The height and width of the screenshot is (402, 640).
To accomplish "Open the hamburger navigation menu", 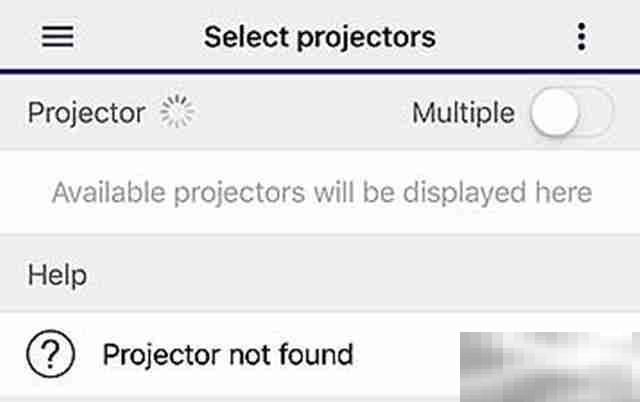I will coord(58,37).
